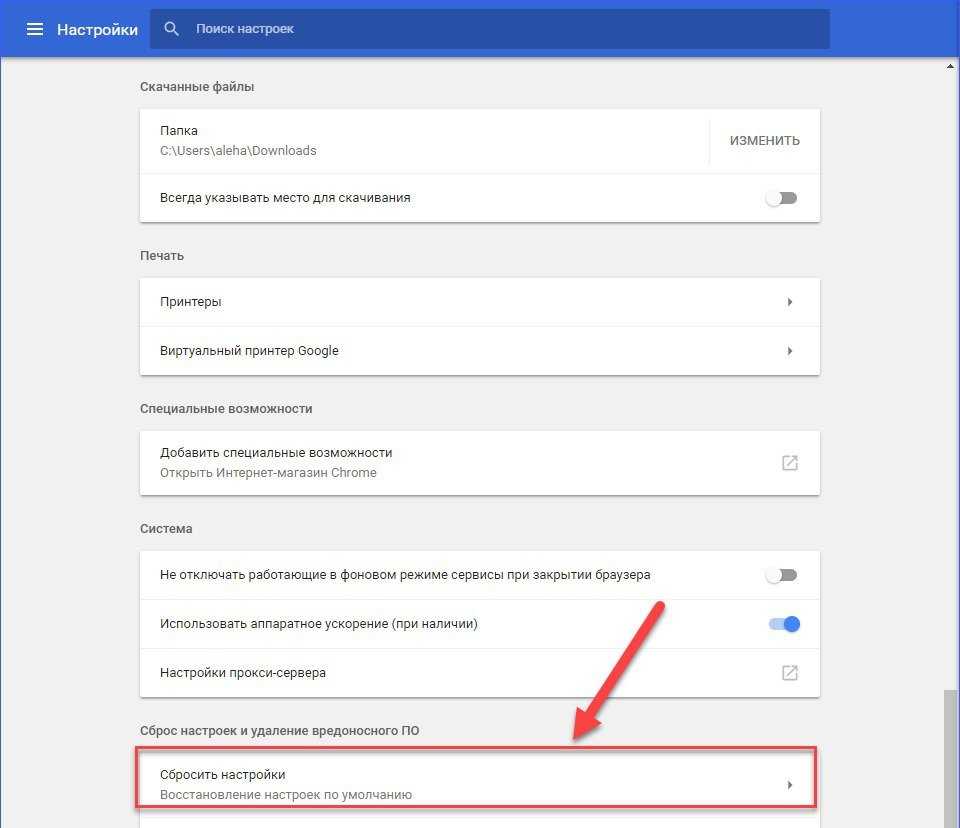
Task: Disable Использовать аппаратное ускорение switch
Action: [x=784, y=624]
